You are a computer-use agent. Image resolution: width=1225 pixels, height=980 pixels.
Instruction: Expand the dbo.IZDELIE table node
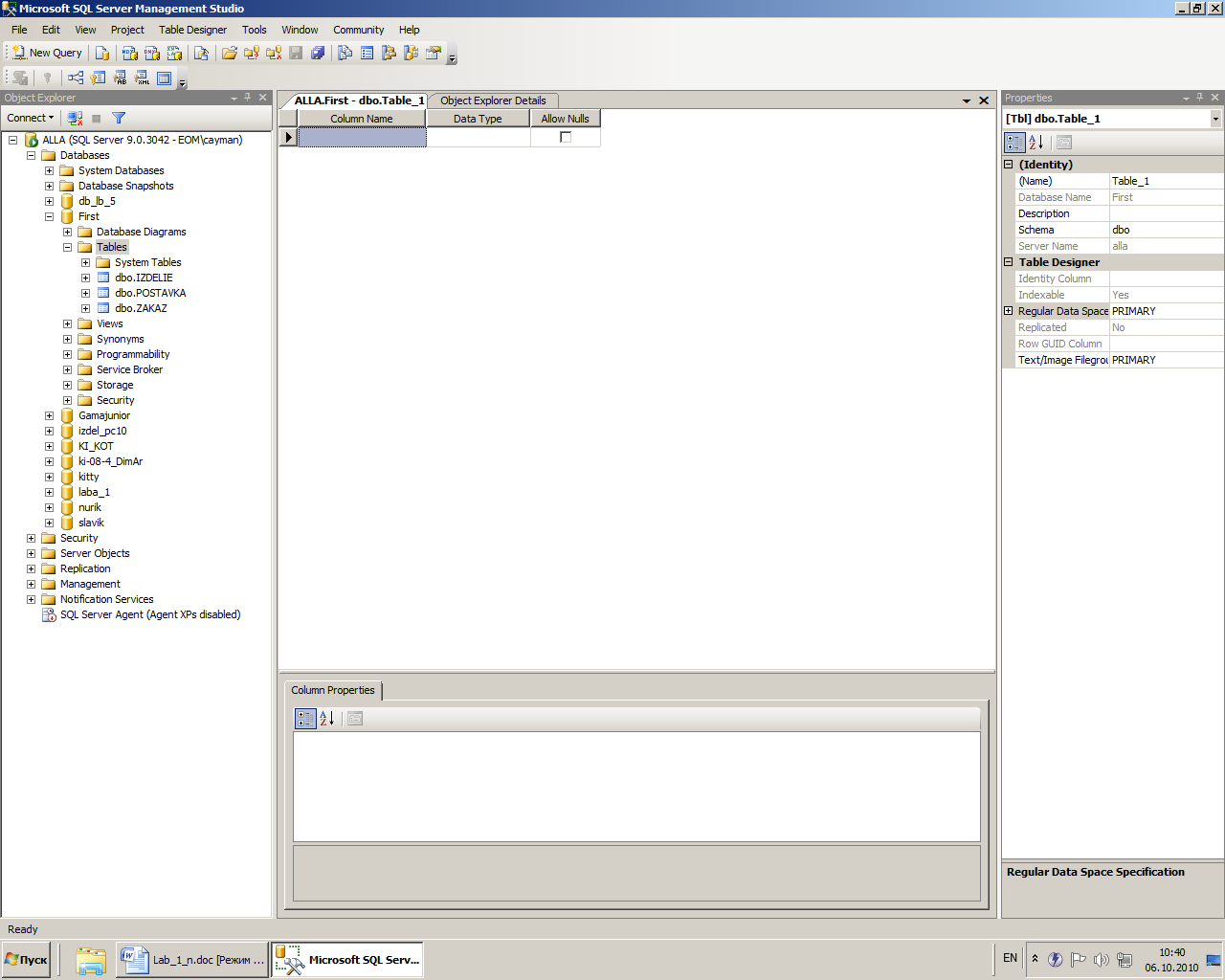pos(85,278)
